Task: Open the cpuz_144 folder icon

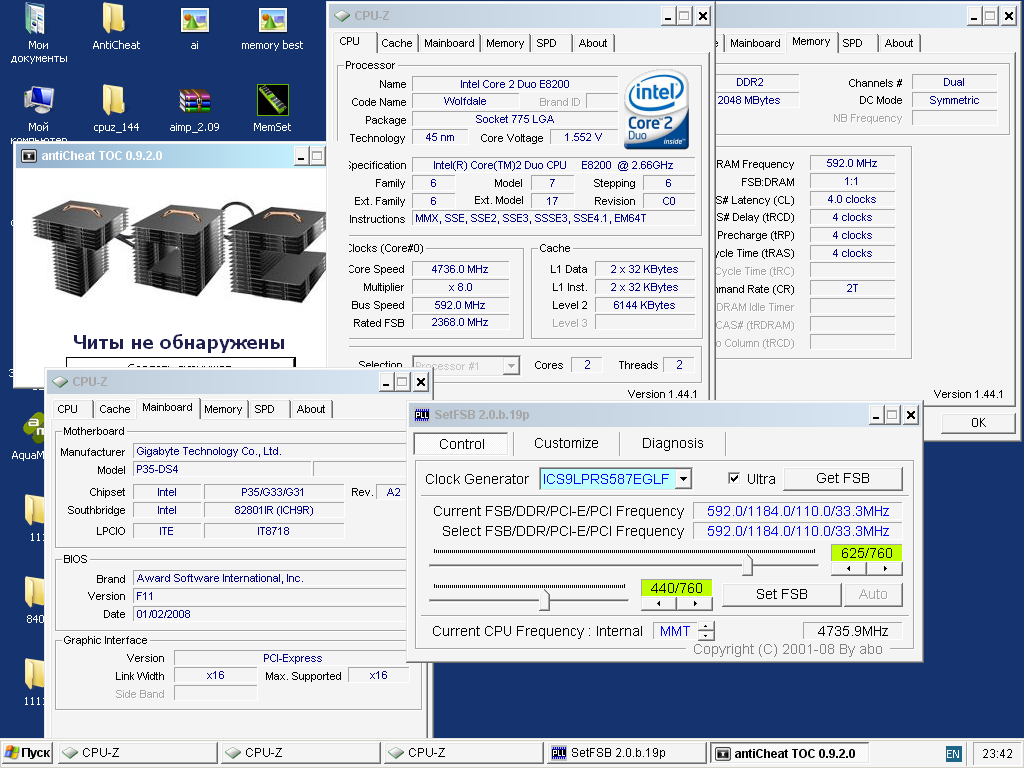Action: click(114, 101)
